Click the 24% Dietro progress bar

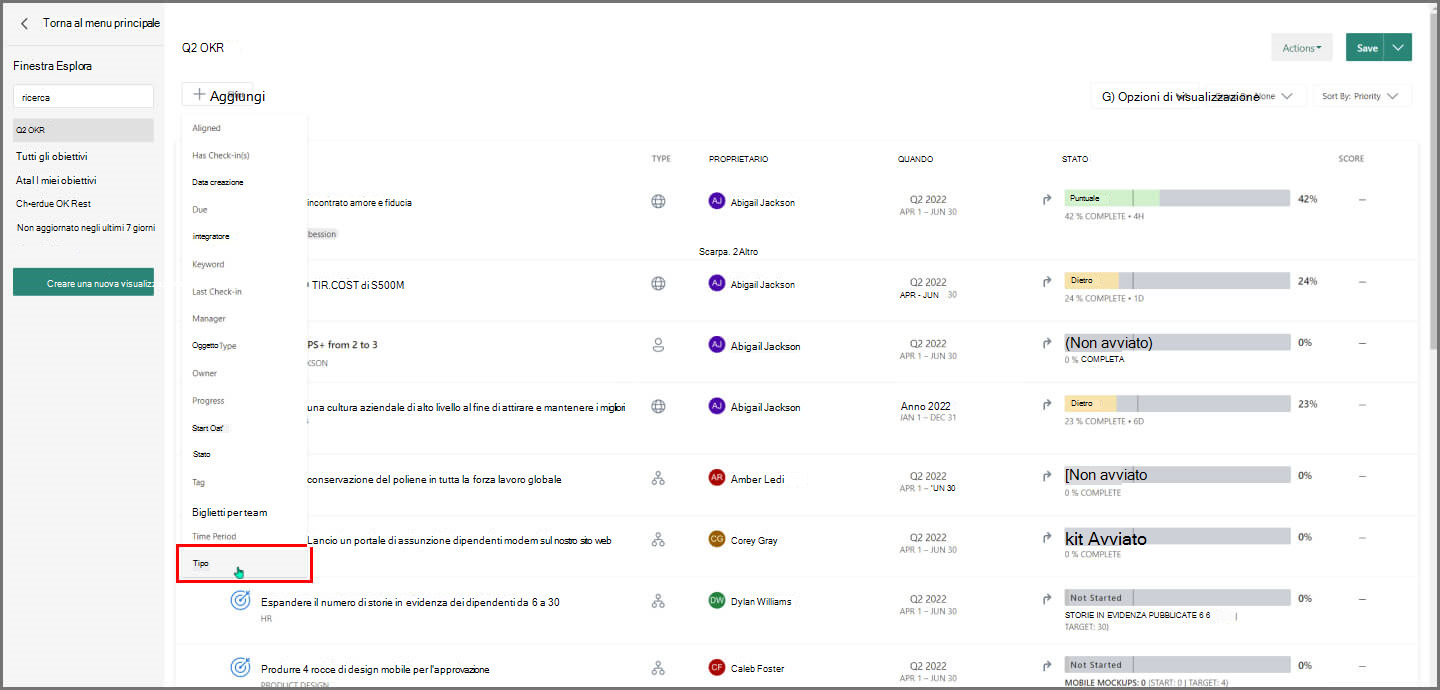click(x=1177, y=281)
